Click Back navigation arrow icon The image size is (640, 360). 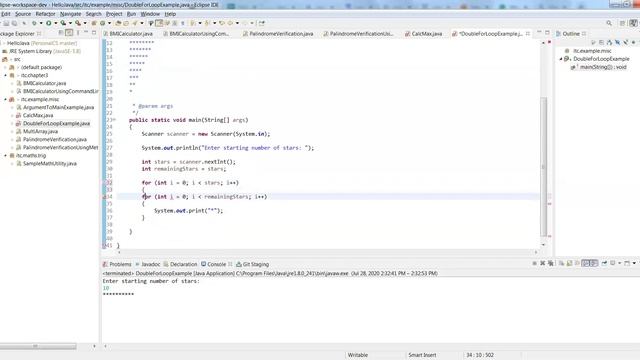230,23
